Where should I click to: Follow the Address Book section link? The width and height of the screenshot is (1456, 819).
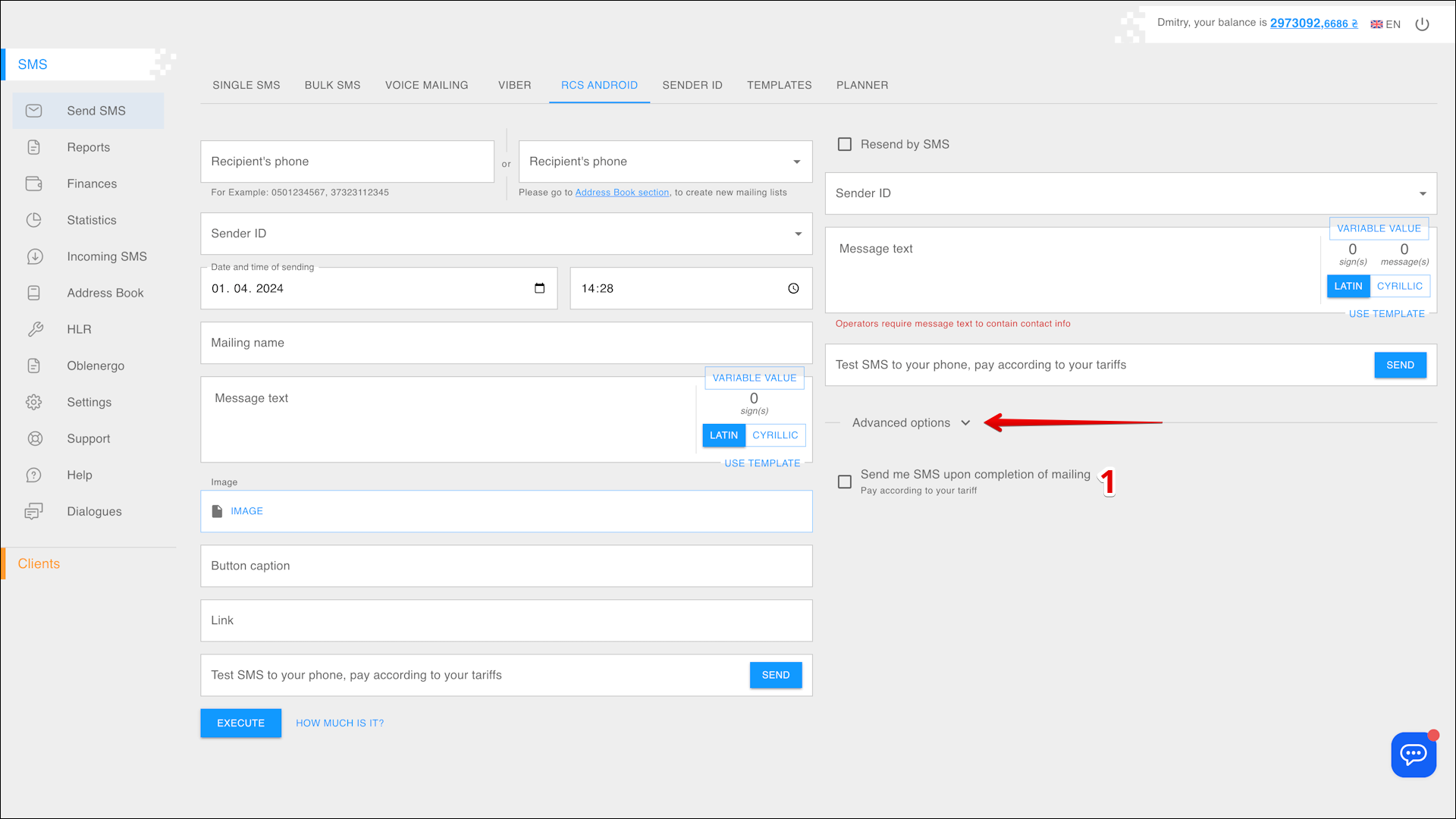point(622,193)
